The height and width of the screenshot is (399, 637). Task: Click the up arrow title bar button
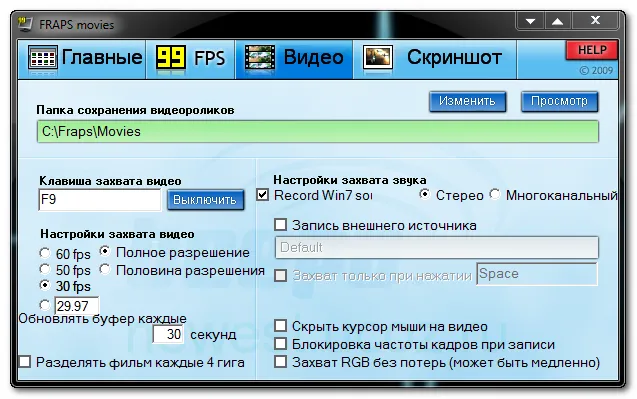point(558,21)
